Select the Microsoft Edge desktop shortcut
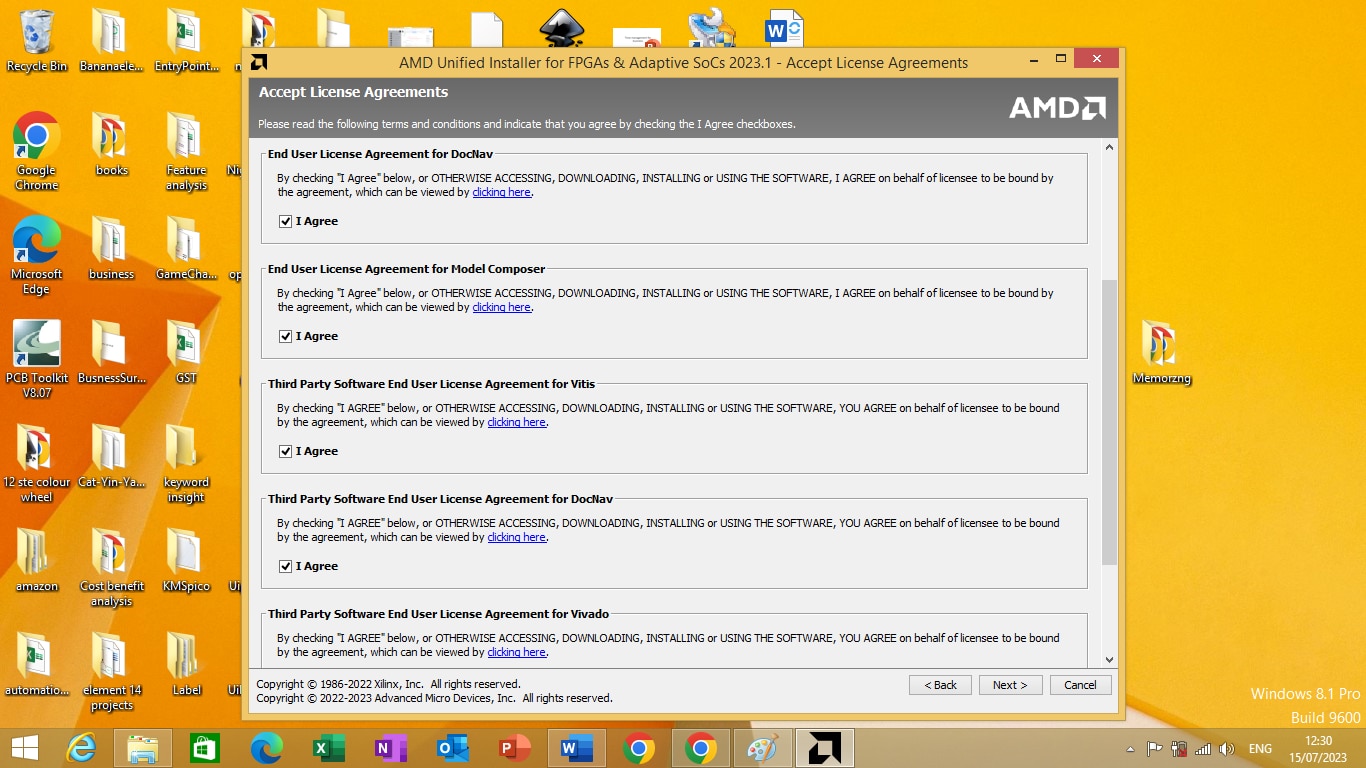Image resolution: width=1366 pixels, height=768 pixels. (x=37, y=255)
